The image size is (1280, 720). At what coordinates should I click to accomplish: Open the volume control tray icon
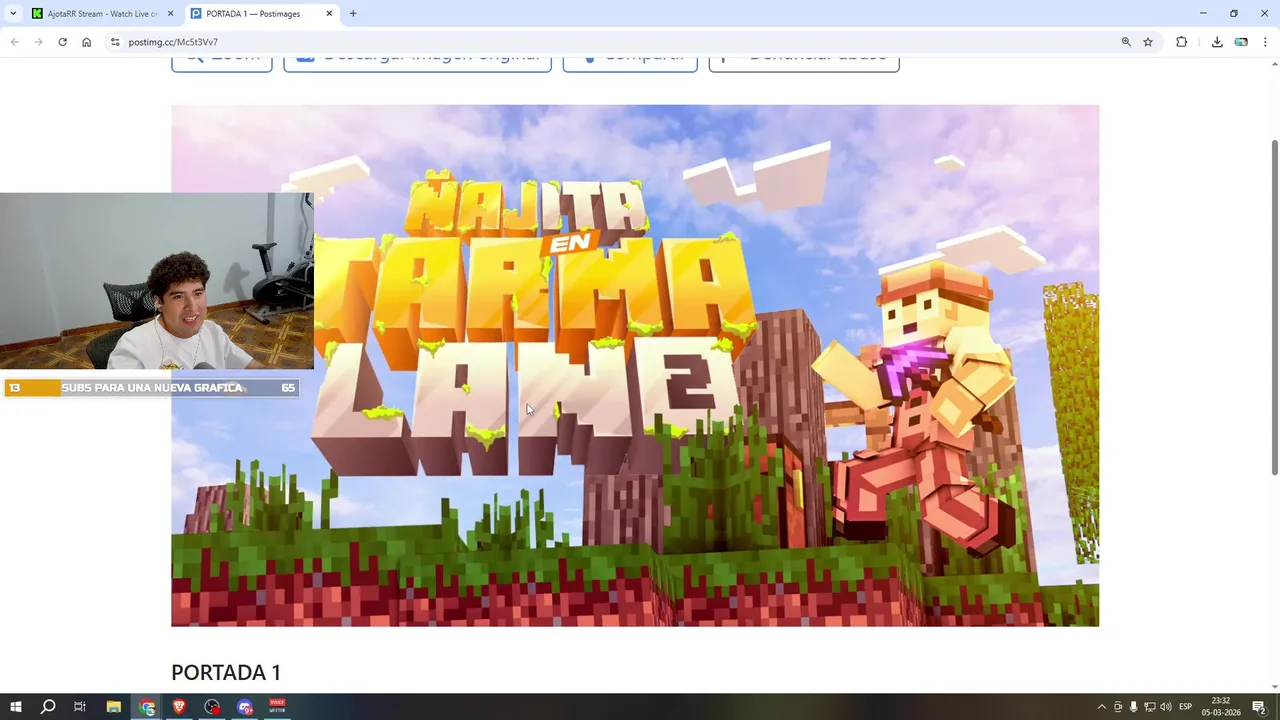[x=1166, y=707]
